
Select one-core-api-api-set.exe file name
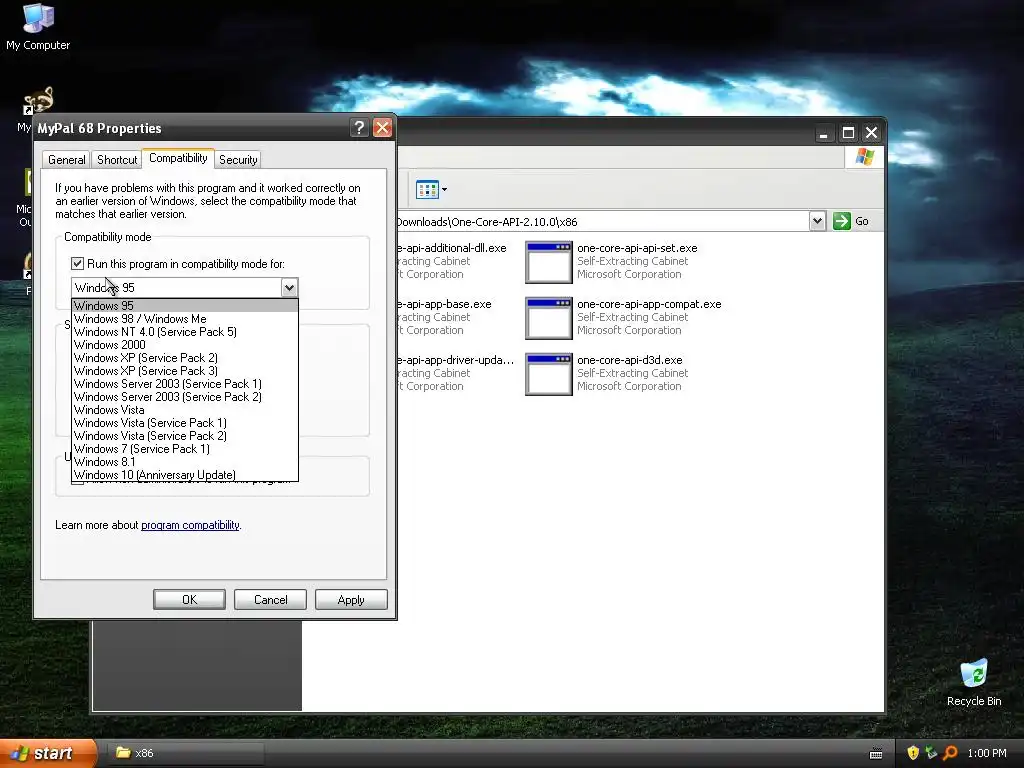(637, 248)
